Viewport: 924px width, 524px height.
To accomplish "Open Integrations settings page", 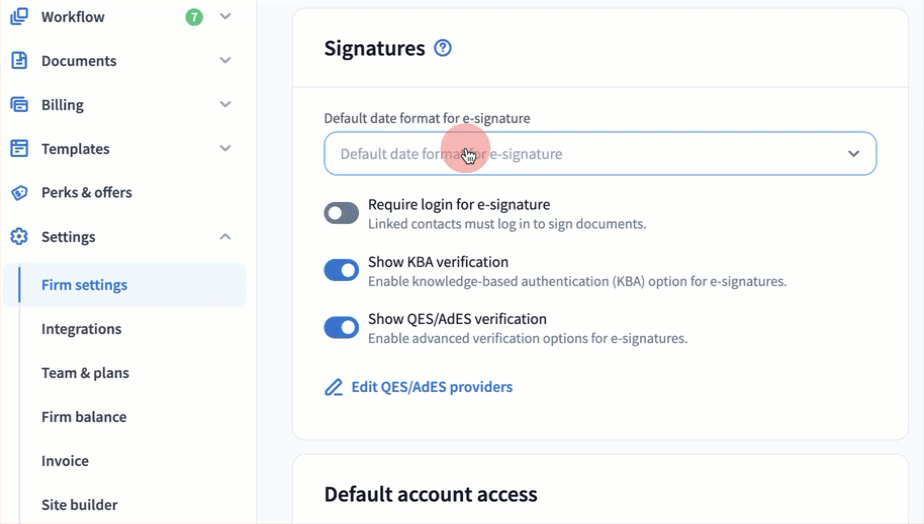I will coord(81,329).
